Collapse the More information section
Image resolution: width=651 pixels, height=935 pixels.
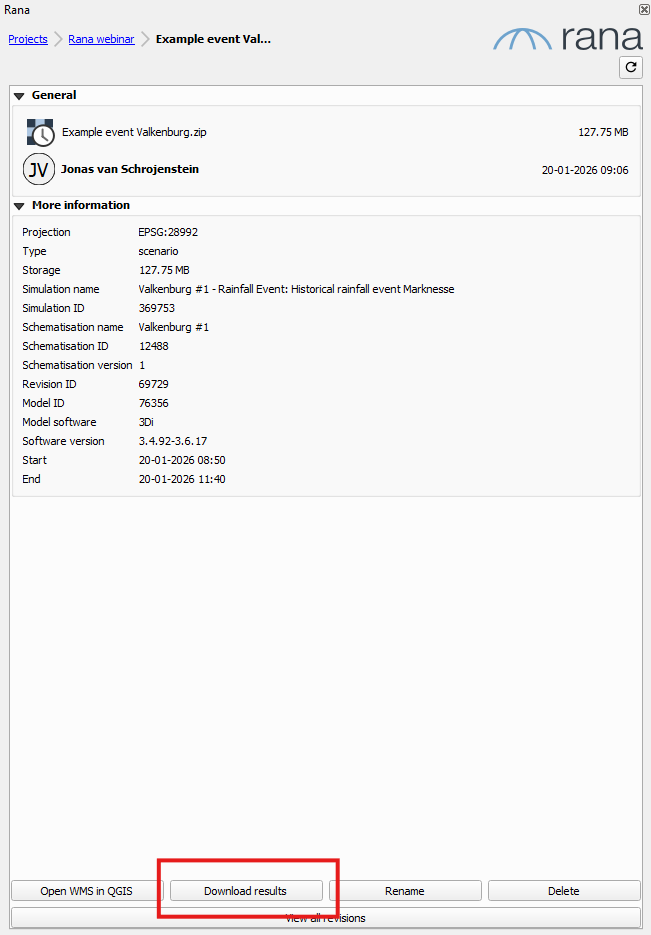click(x=19, y=206)
